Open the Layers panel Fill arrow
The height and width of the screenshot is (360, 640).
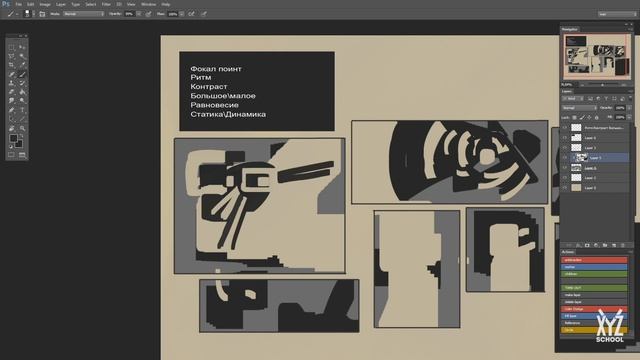click(629, 117)
